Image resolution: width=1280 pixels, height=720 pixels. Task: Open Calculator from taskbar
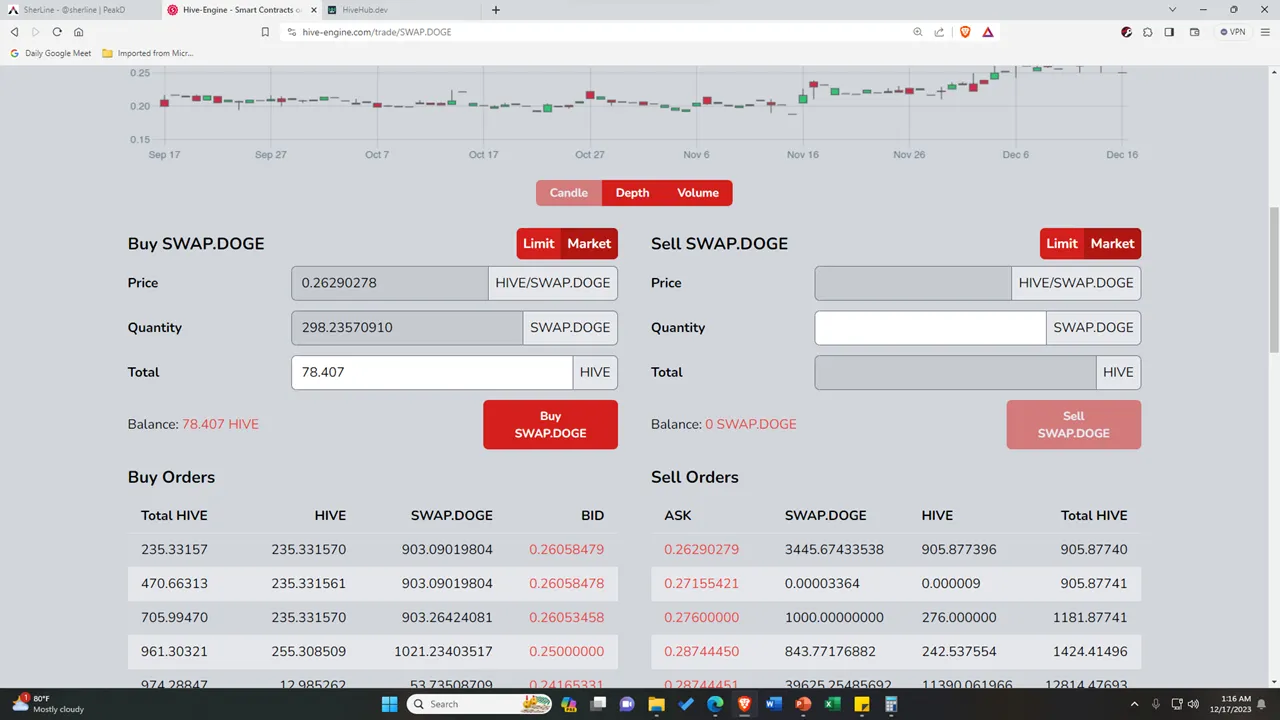(x=890, y=704)
